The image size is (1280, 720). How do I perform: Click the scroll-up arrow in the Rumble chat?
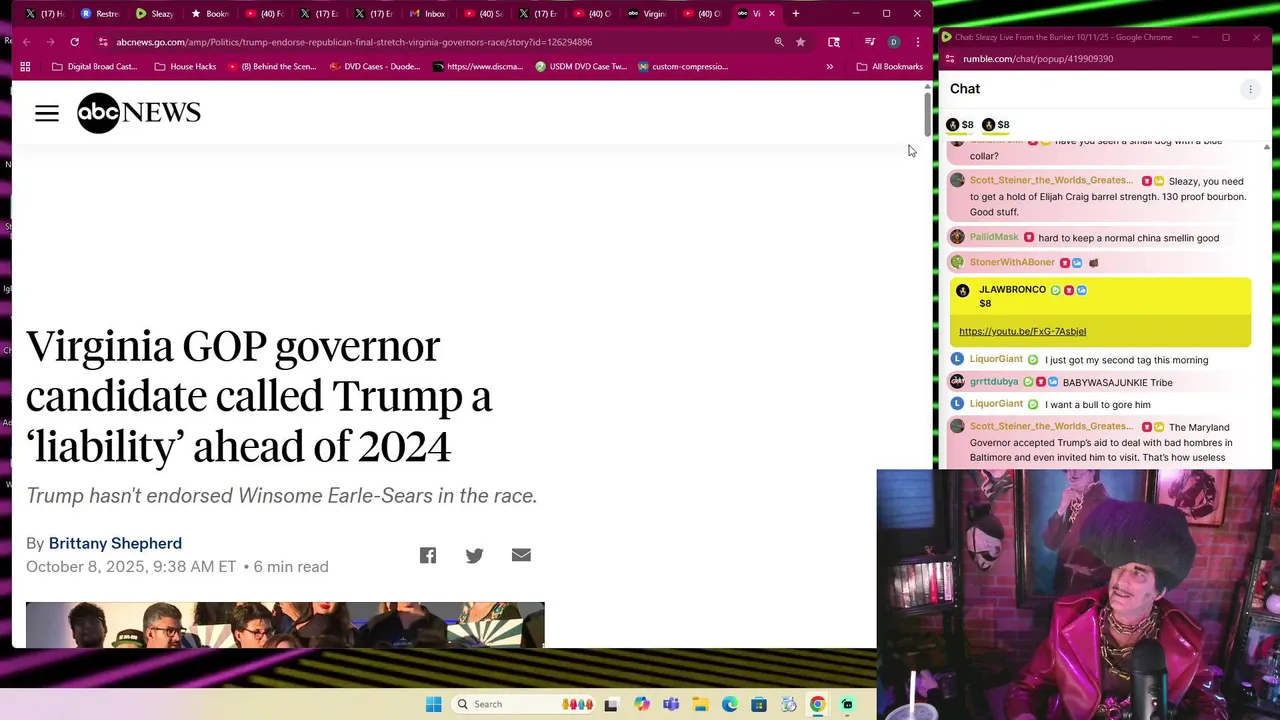tap(1267, 147)
